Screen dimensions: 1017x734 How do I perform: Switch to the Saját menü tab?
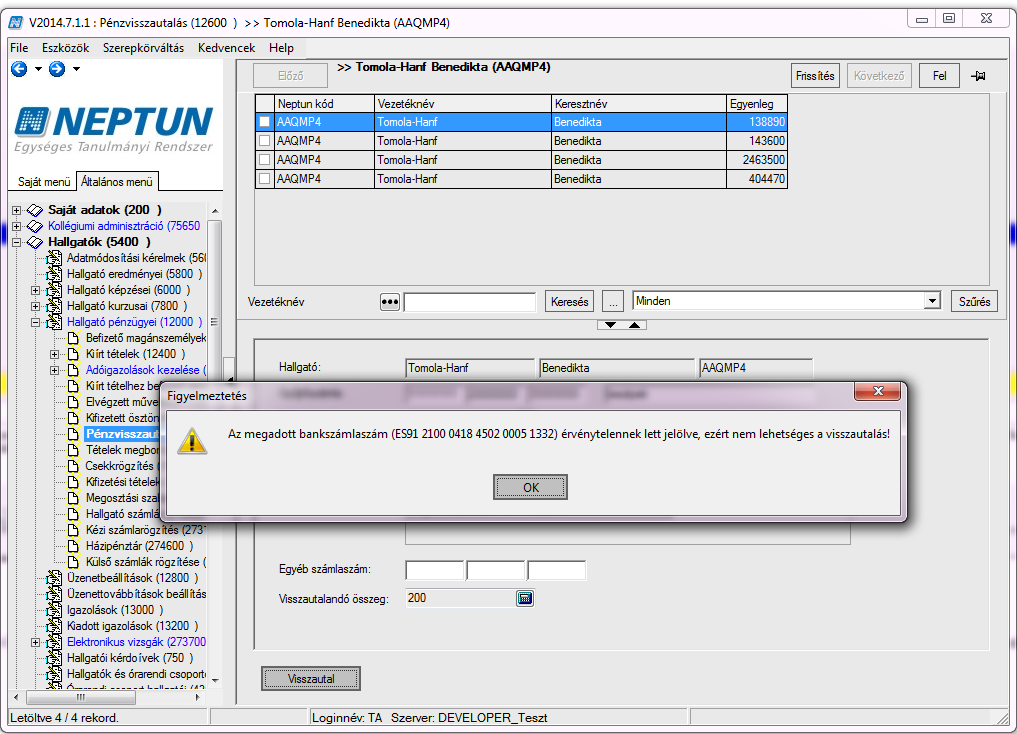point(43,182)
